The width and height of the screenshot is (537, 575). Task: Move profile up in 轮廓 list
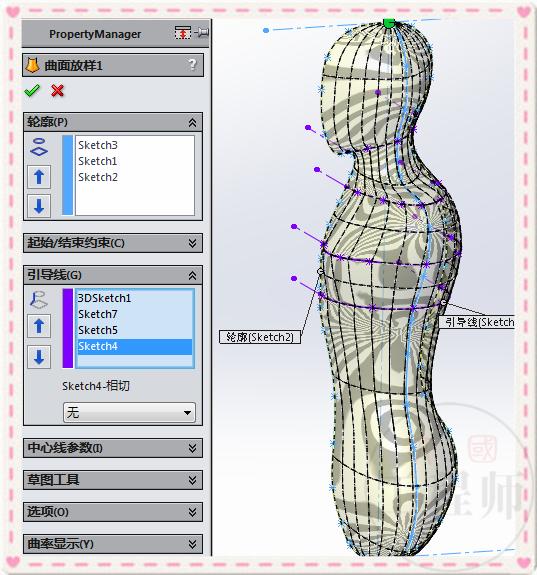coord(39,177)
